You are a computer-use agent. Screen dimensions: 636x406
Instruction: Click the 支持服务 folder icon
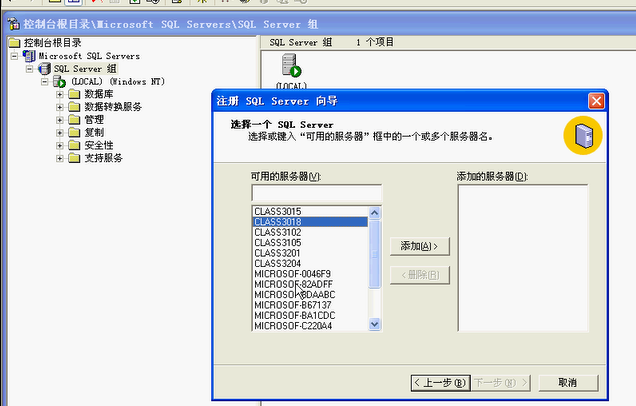[x=74, y=158]
